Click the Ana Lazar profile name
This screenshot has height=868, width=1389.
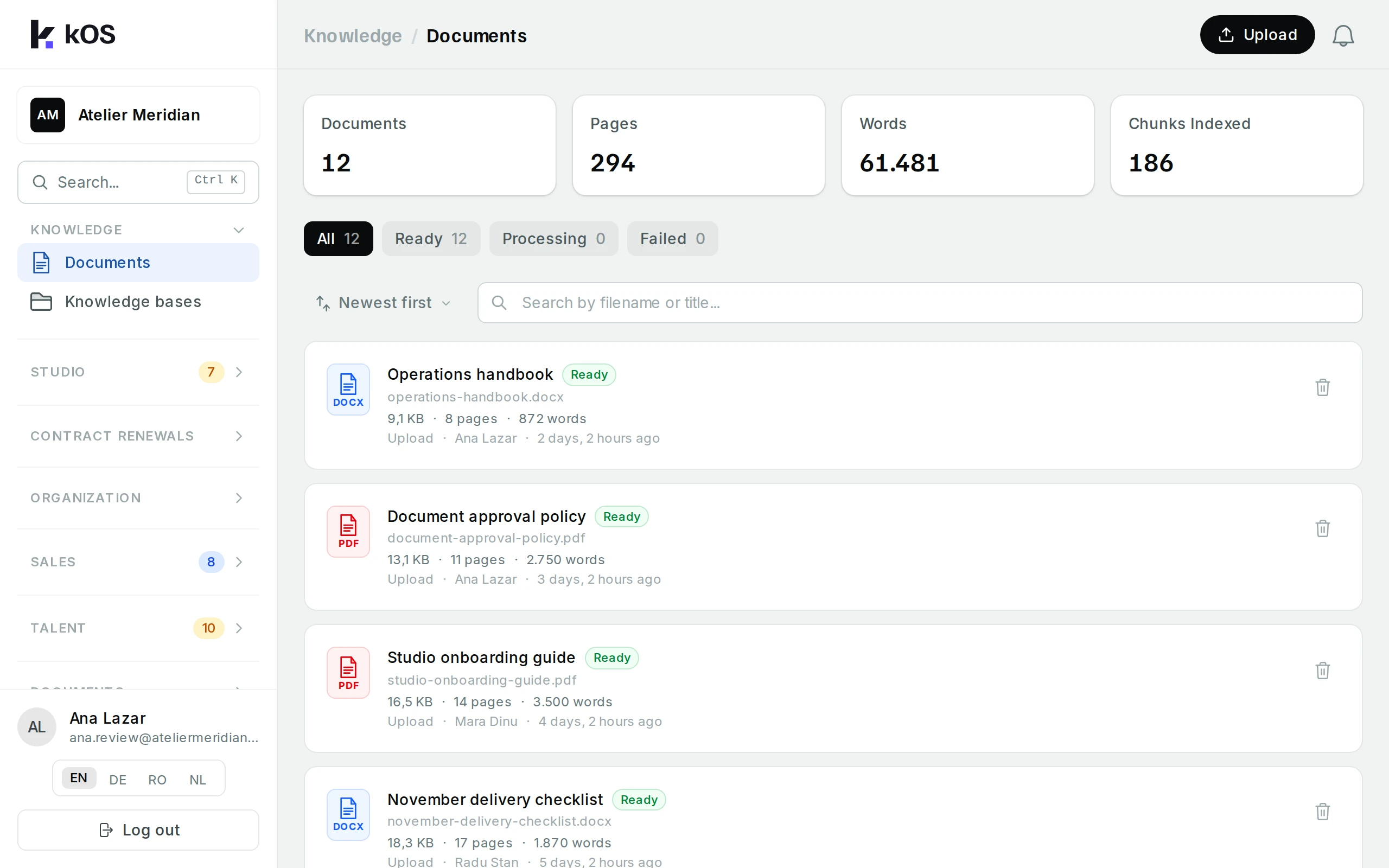point(107,718)
